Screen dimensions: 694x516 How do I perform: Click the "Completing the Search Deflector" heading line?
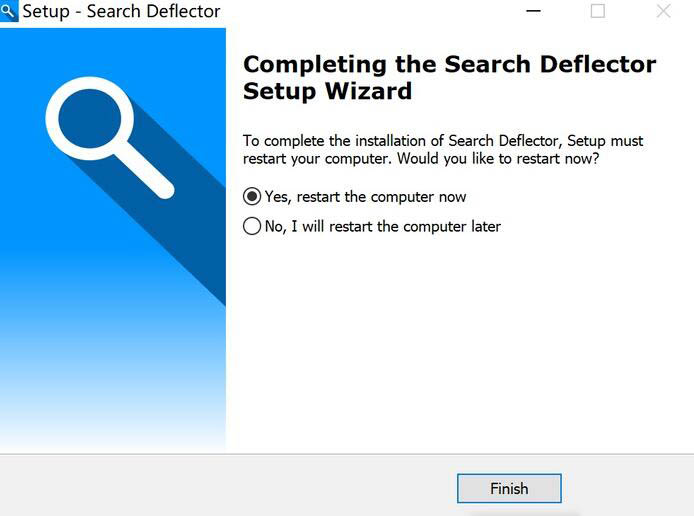pyautogui.click(x=449, y=65)
